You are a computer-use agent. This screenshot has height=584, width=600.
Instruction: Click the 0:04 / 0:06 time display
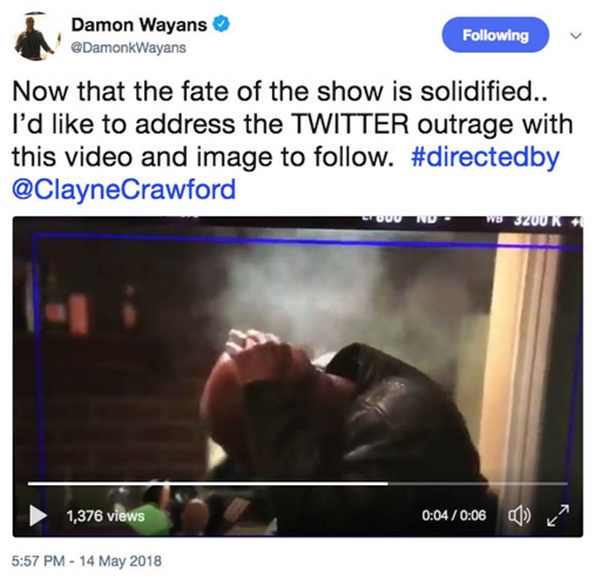[x=454, y=515]
